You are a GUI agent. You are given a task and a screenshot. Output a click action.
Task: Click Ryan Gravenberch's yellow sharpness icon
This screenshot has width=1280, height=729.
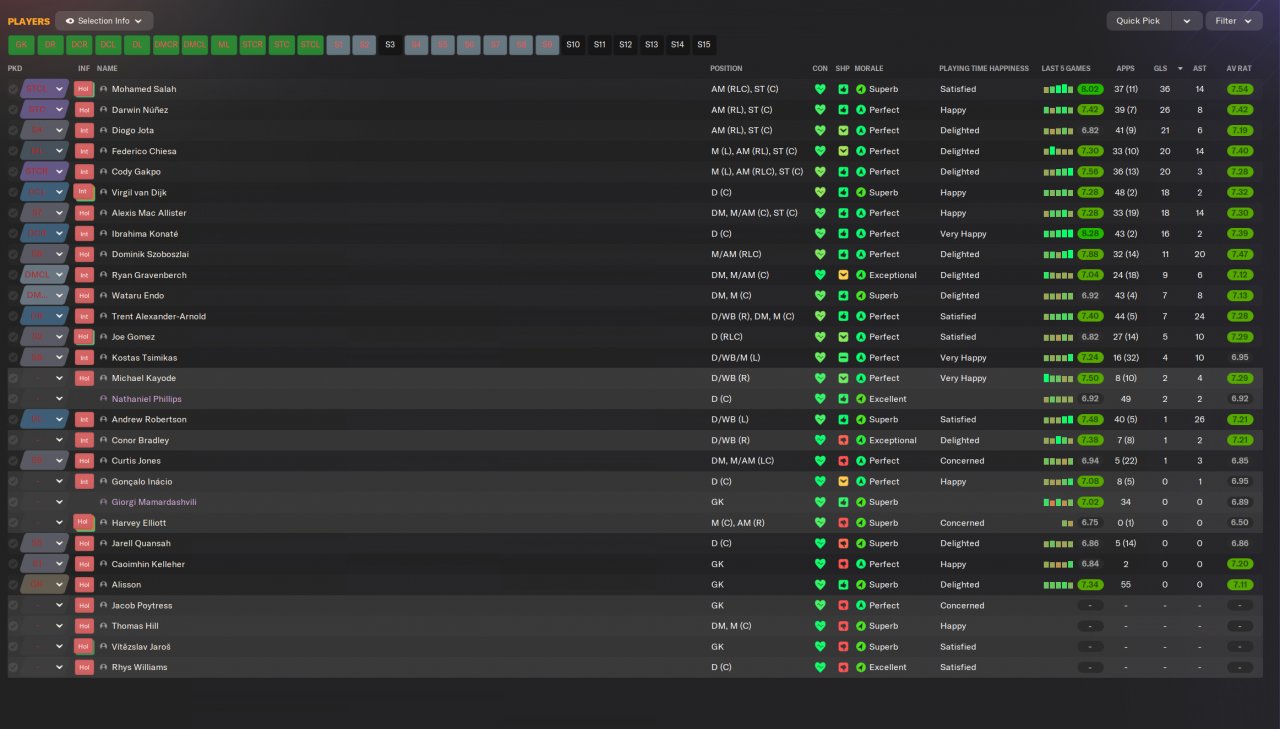pos(843,275)
